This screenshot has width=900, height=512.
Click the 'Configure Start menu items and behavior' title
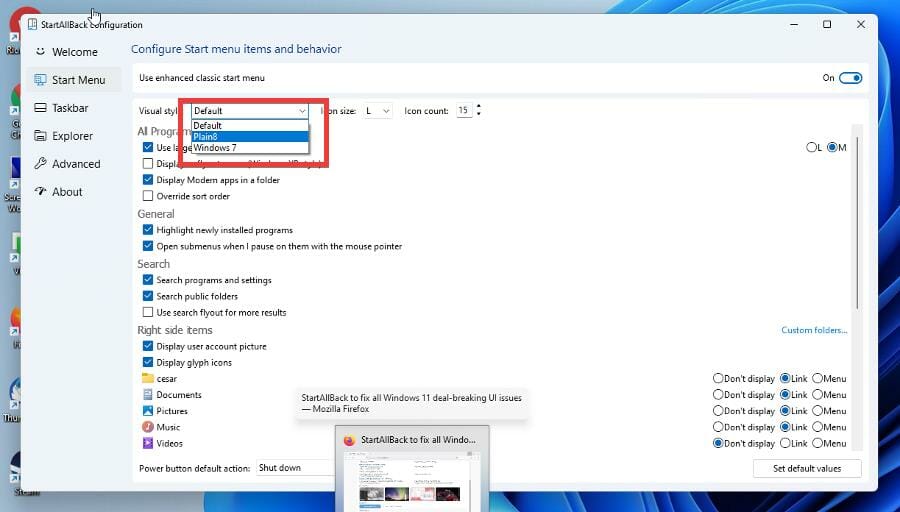tap(236, 49)
